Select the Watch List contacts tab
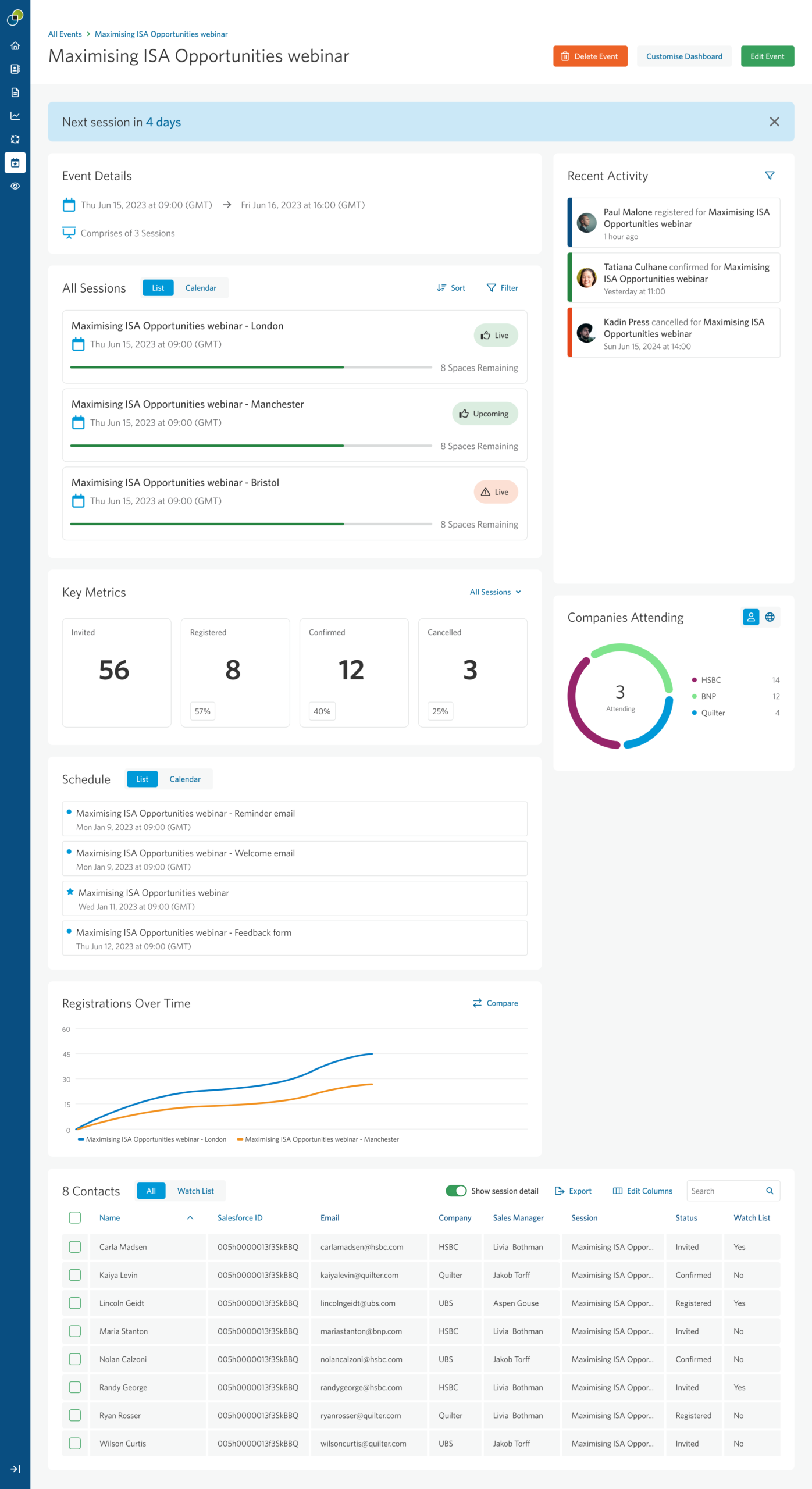This screenshot has width=812, height=1489. point(195,1191)
